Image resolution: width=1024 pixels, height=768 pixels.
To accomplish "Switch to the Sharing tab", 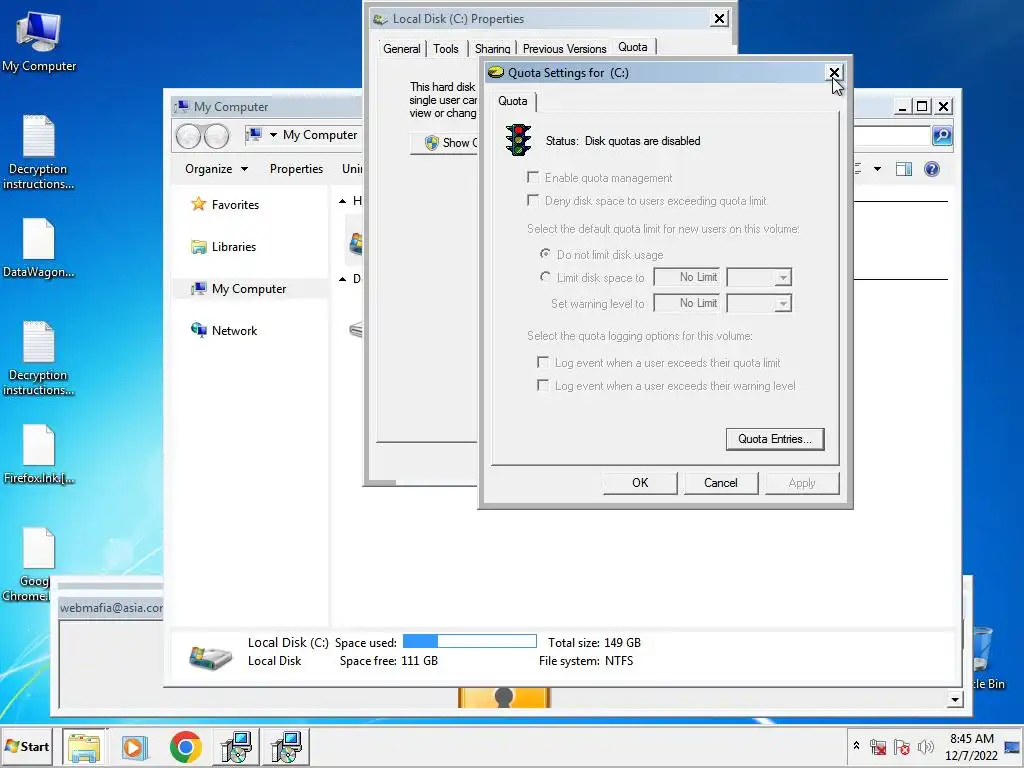I will pos(492,49).
